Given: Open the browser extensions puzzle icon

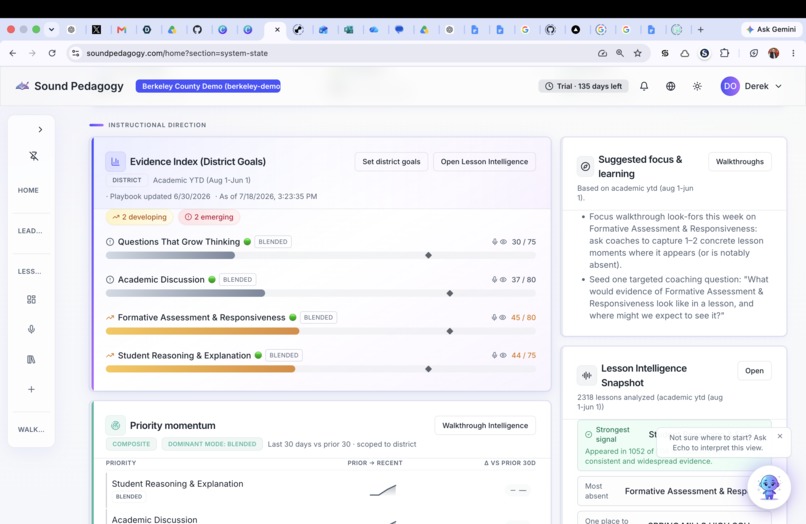Looking at the screenshot, I should 724,53.
